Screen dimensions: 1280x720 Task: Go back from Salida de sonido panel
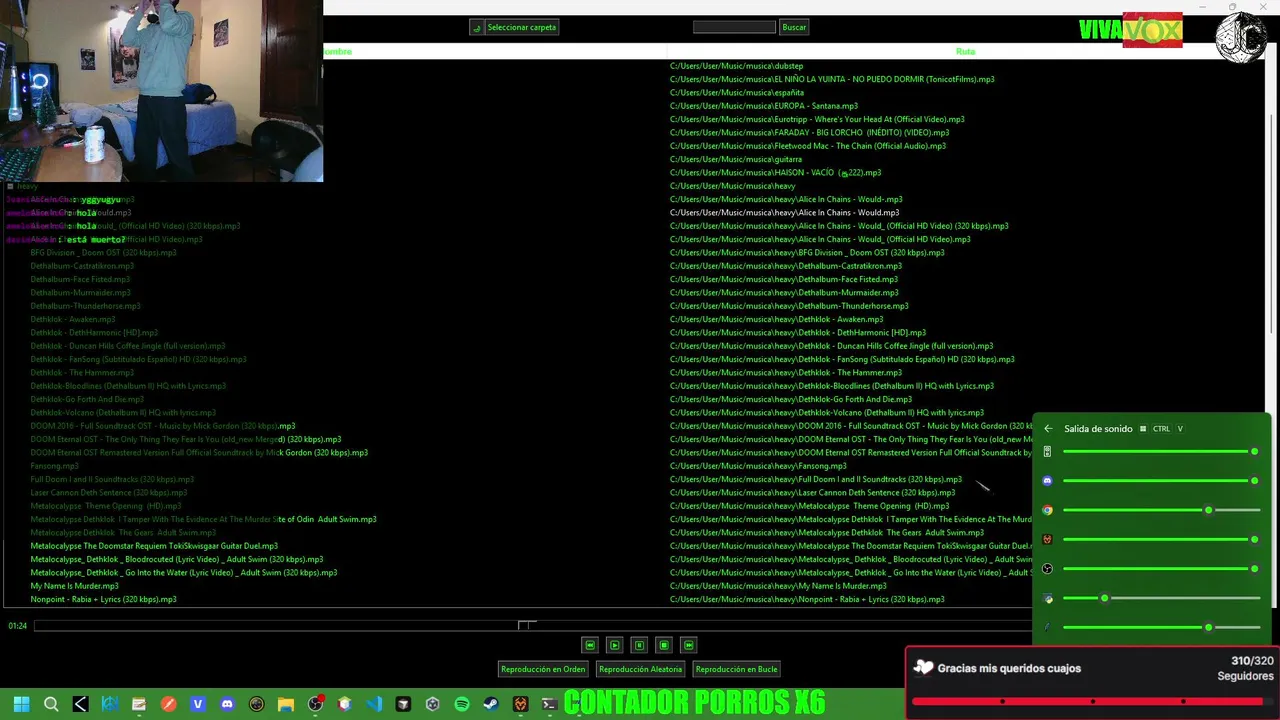coord(1048,429)
